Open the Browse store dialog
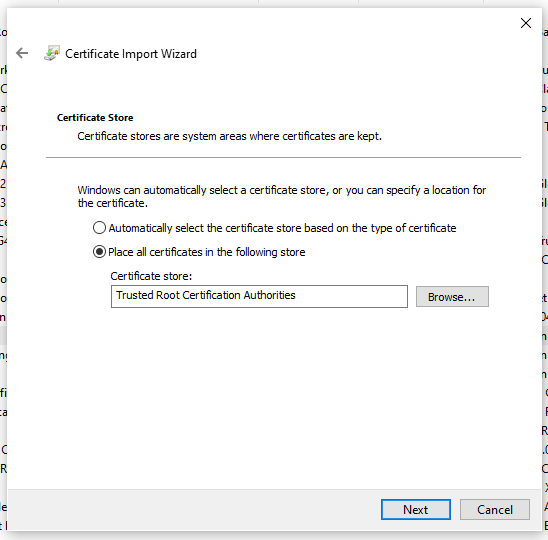The image size is (548, 540). (x=452, y=297)
